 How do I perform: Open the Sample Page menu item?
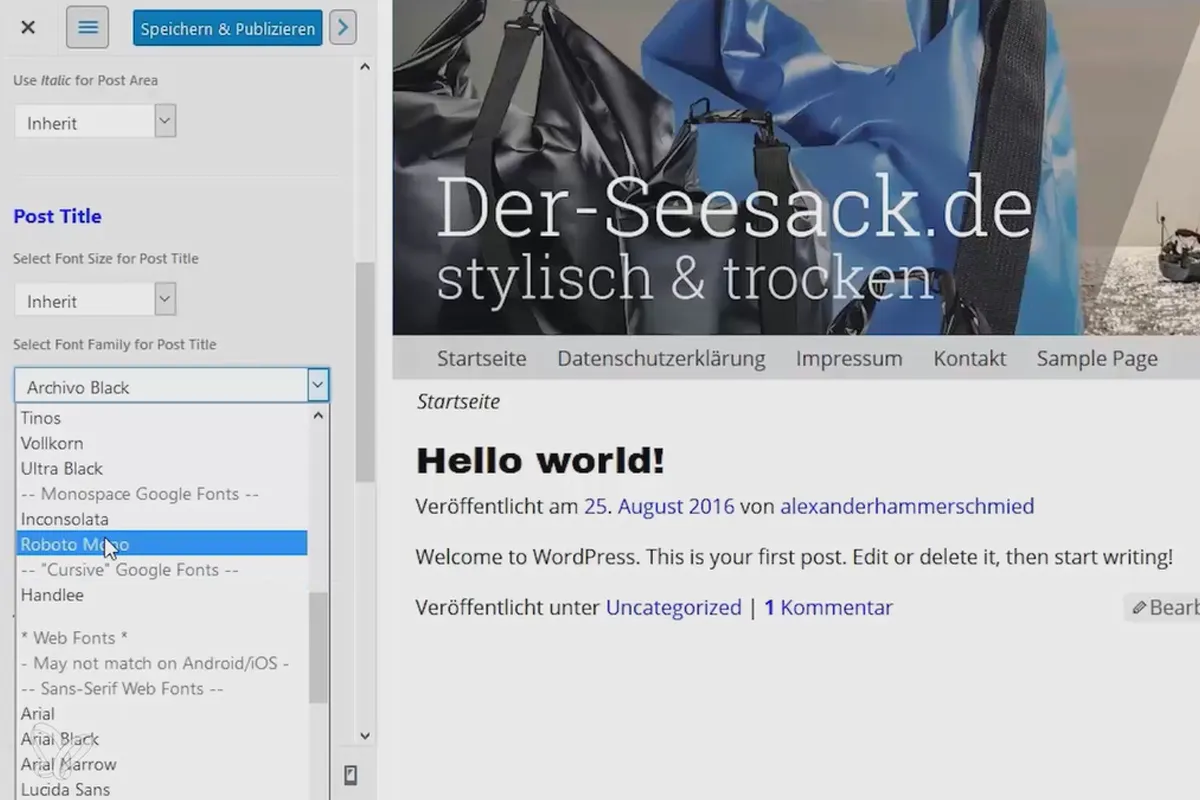pyautogui.click(x=1097, y=358)
